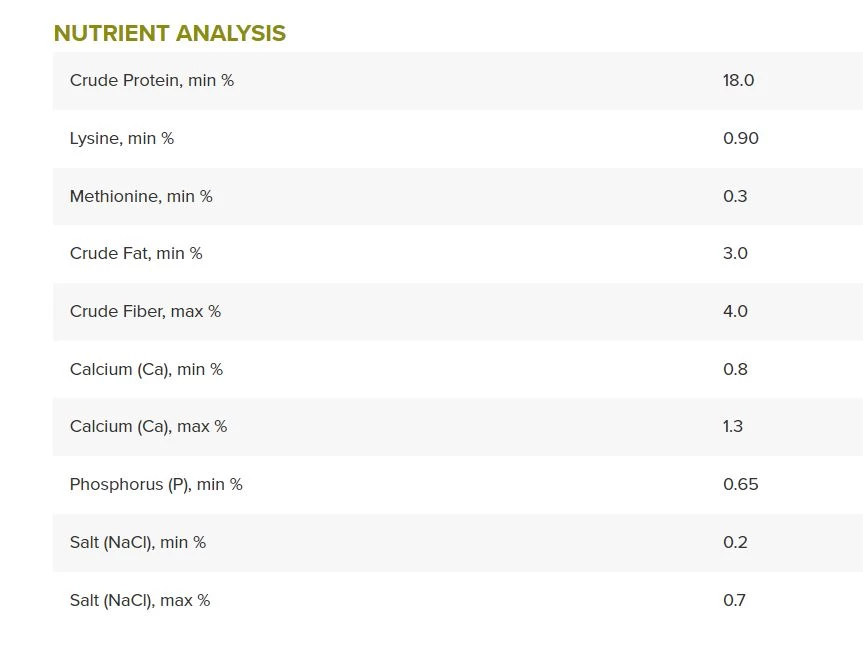The width and height of the screenshot is (863, 652).
Task: Click the 0.8 calcium minimum value
Action: pyautogui.click(x=735, y=369)
